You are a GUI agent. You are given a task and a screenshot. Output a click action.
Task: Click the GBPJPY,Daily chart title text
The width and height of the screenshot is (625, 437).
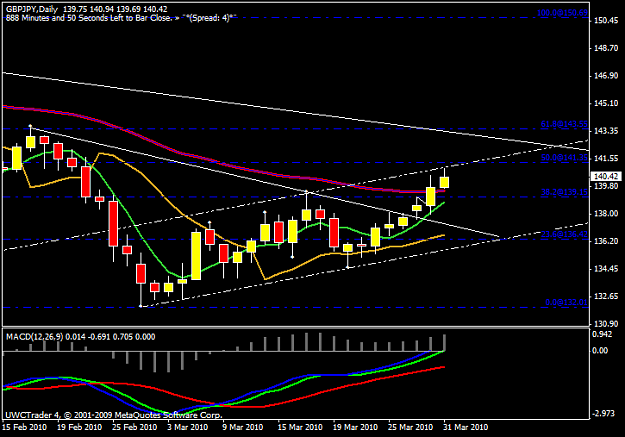pos(32,9)
